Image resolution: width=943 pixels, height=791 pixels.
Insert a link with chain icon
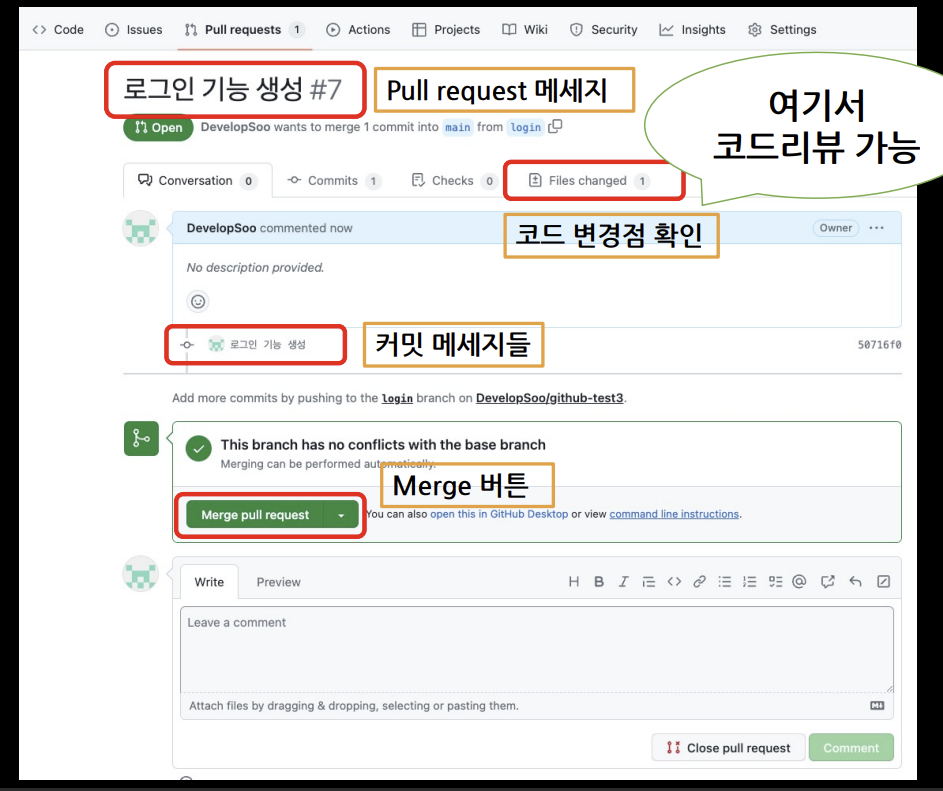[x=699, y=582]
